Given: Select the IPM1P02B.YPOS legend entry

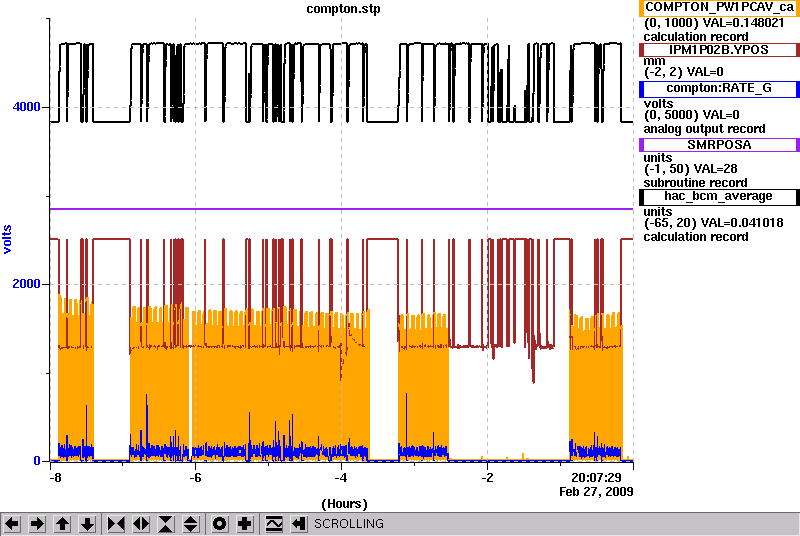Looking at the screenshot, I should (x=719, y=50).
